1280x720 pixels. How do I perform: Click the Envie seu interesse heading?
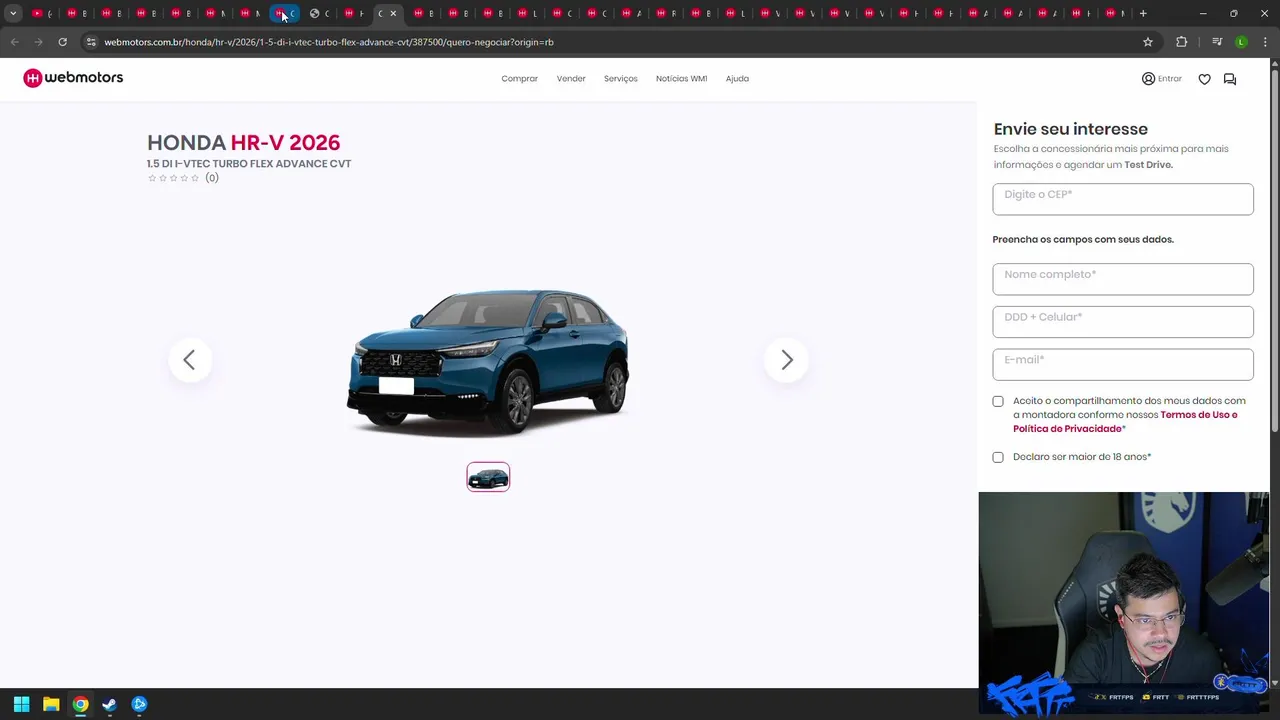coord(1070,129)
